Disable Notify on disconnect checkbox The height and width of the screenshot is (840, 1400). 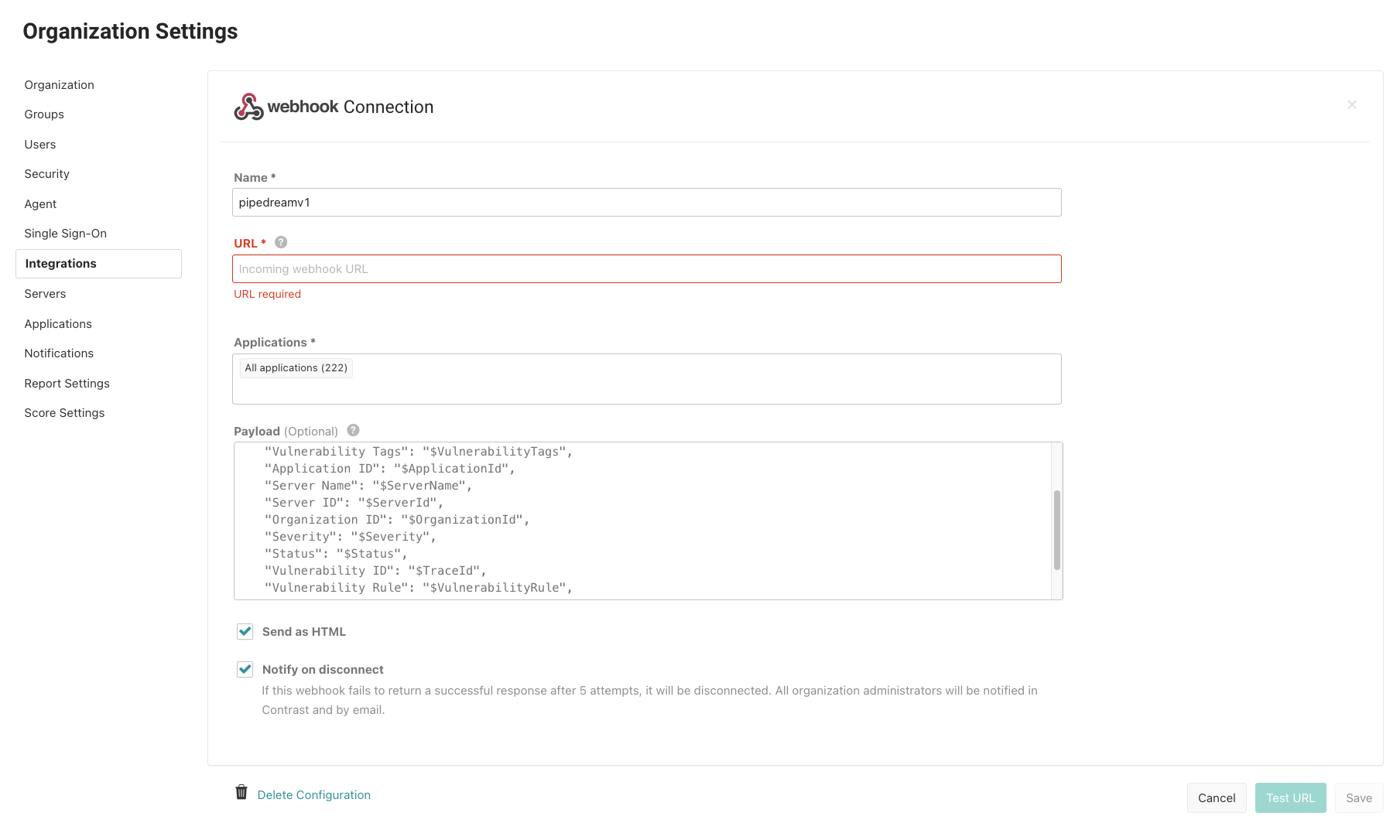245,669
